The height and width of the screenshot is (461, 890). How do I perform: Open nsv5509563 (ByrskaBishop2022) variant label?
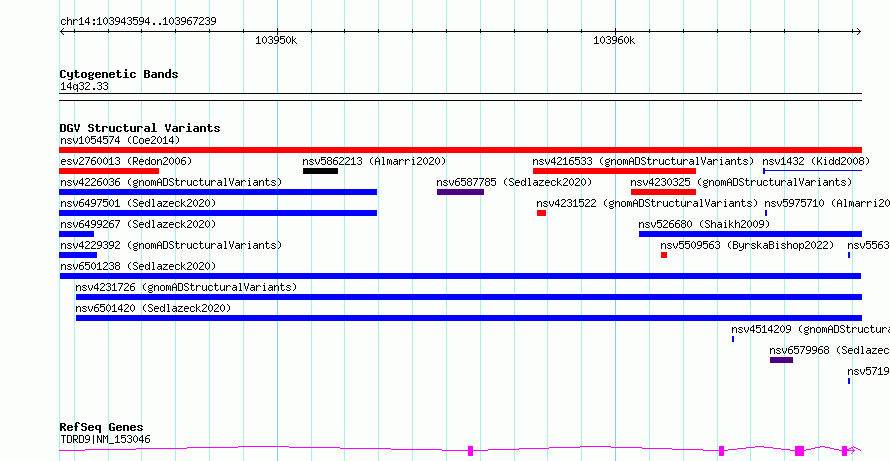pos(747,245)
